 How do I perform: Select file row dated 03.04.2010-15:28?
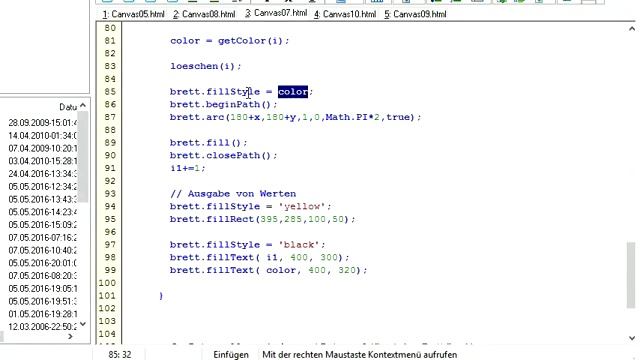[x=42, y=161]
